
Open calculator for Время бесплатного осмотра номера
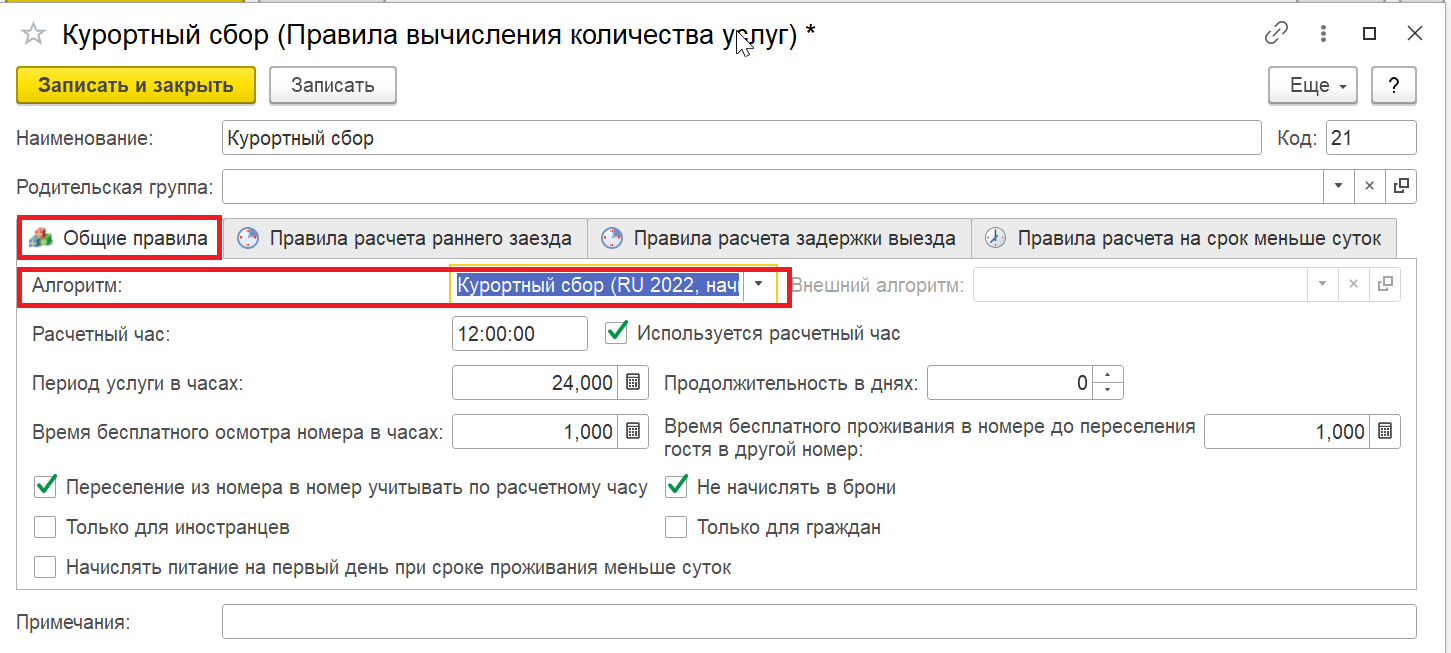click(x=633, y=432)
